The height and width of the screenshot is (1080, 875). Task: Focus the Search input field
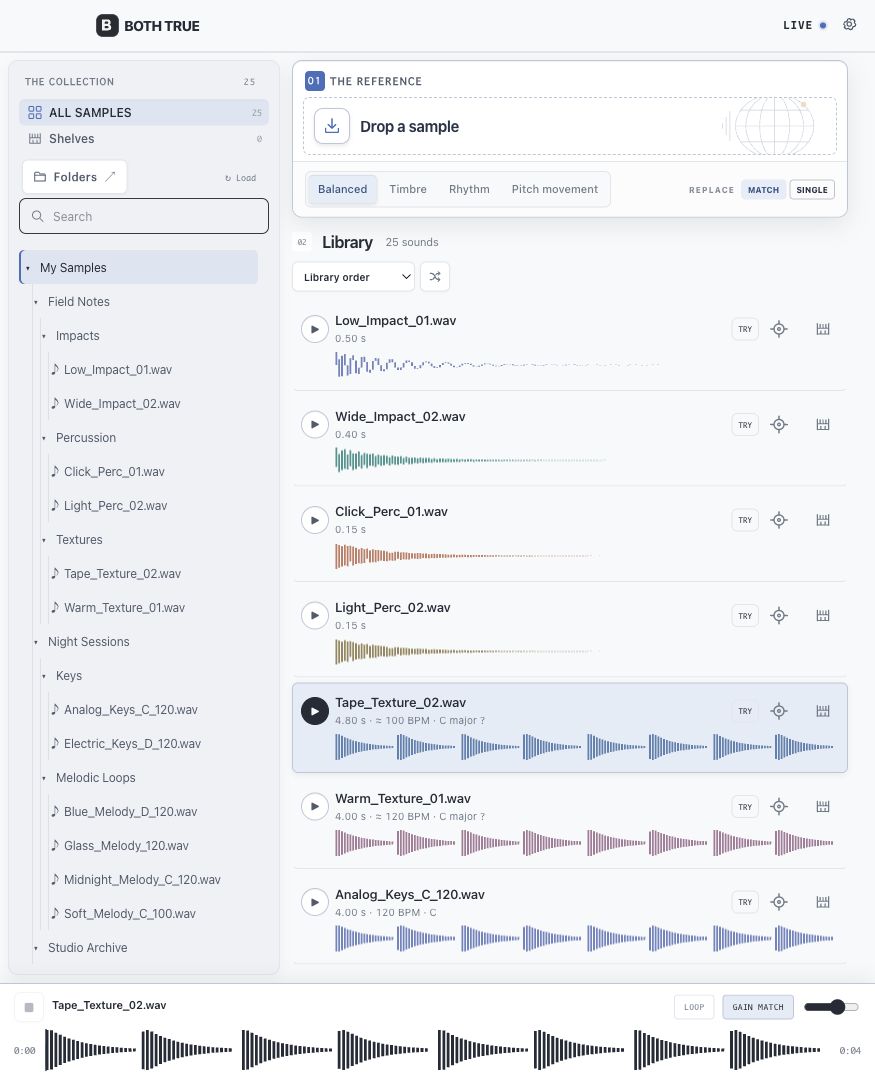[144, 216]
